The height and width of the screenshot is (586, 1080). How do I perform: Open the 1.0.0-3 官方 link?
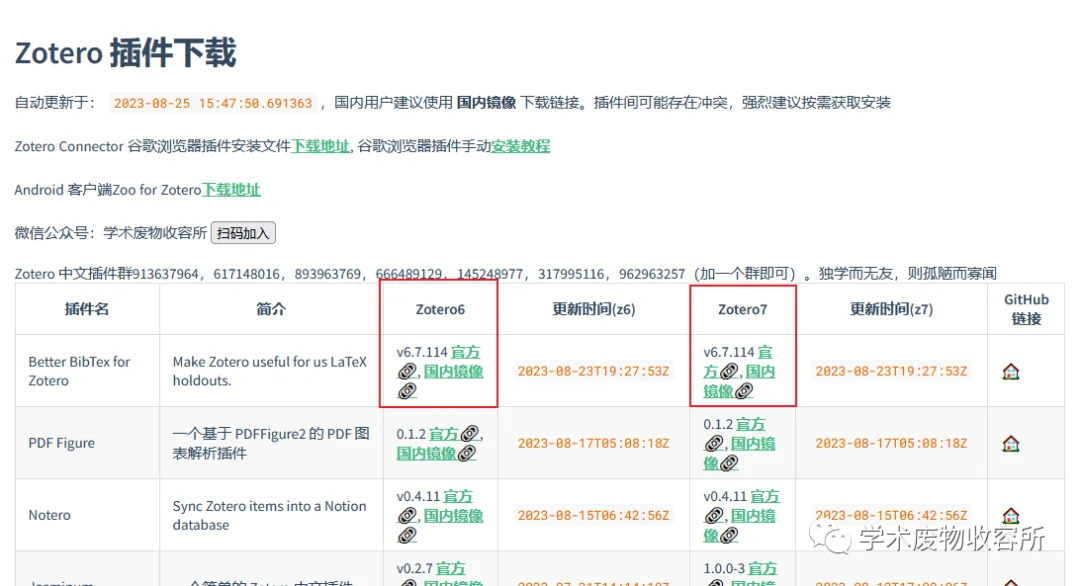coord(762,568)
